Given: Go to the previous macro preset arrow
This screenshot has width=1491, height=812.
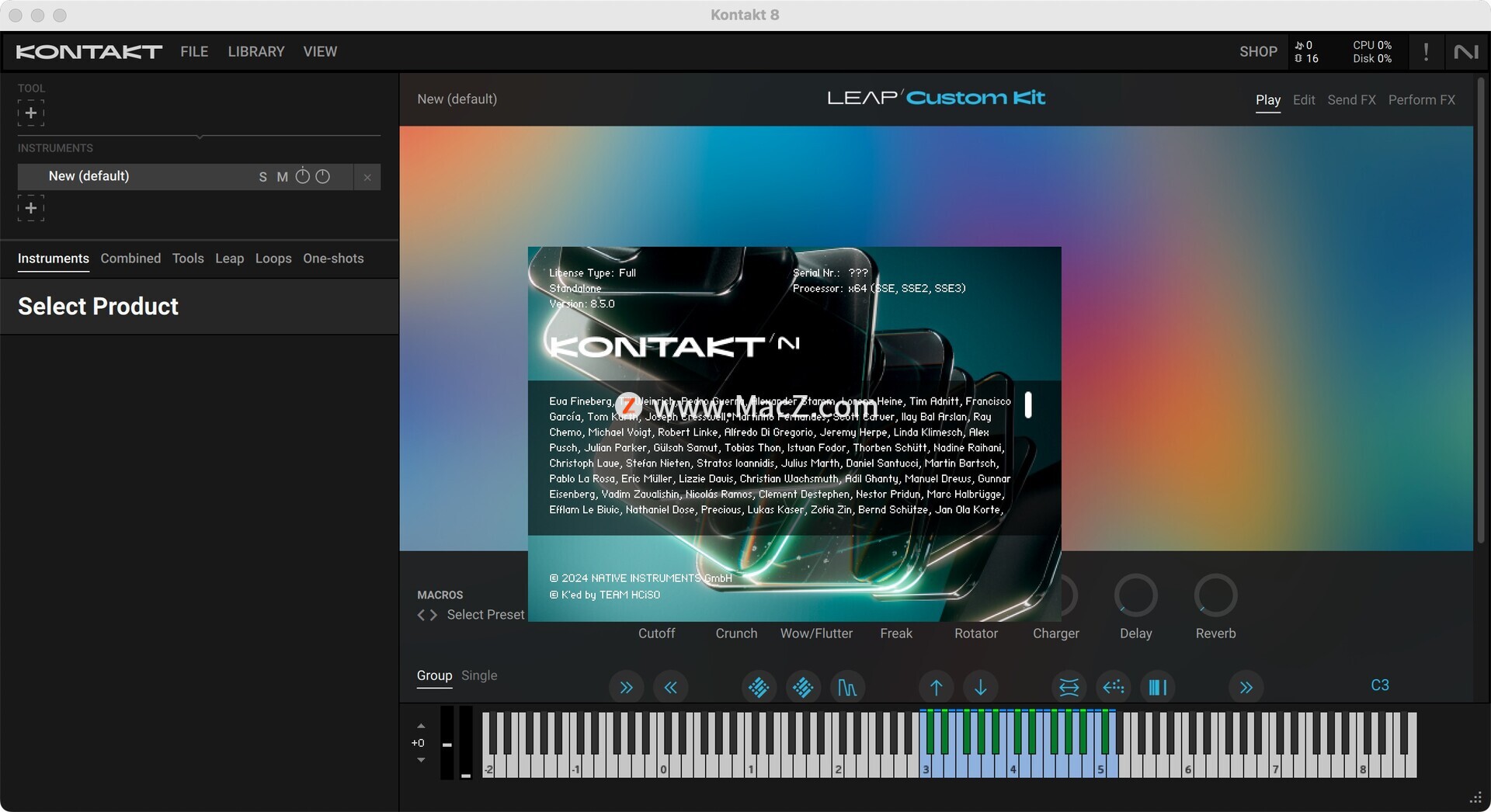Looking at the screenshot, I should tap(421, 615).
